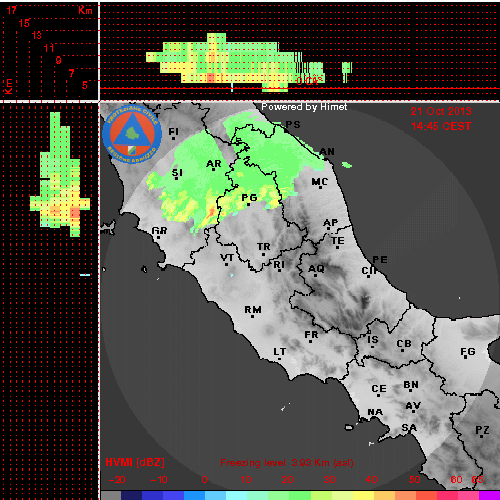This screenshot has height=500, width=500.
Task: Click the 50 value on the dBZ scale
Action: [414, 480]
